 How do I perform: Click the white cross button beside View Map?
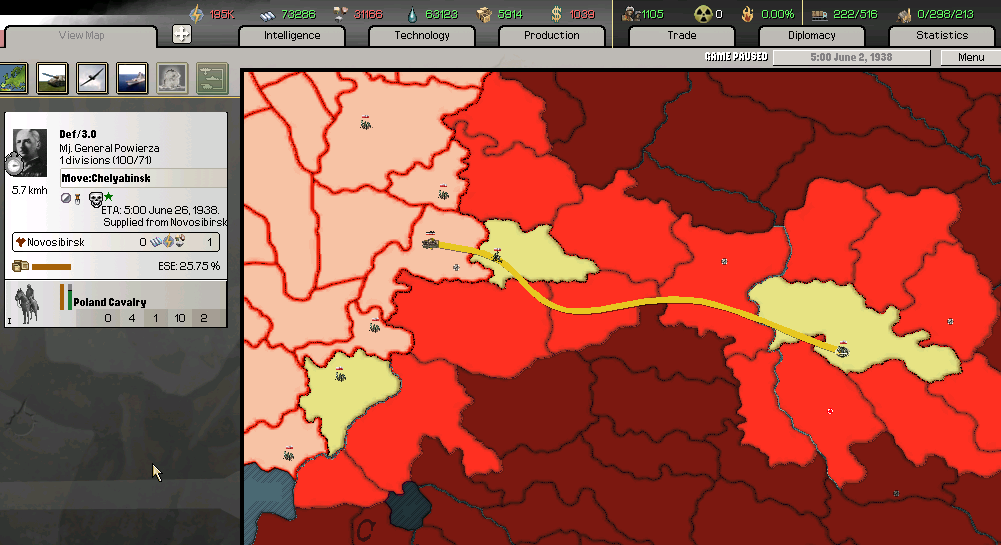tap(181, 35)
